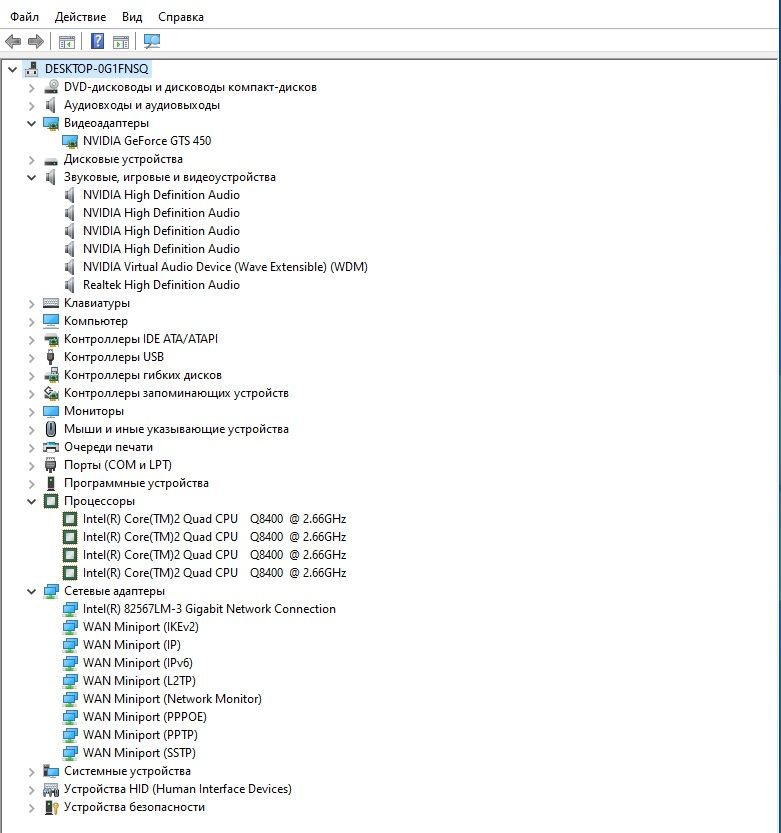Select WAN Miniport (IKEv2)
This screenshot has width=781, height=833.
[x=141, y=627]
